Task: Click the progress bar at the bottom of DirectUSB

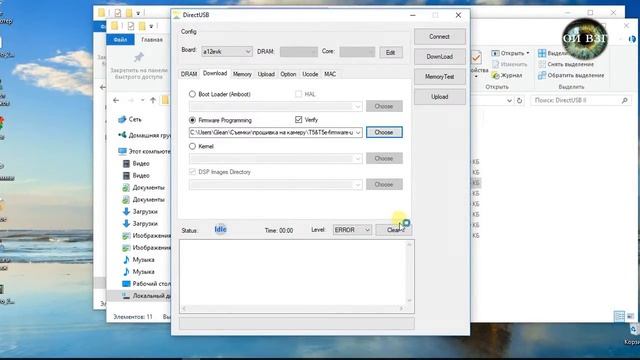Action: coord(297,324)
